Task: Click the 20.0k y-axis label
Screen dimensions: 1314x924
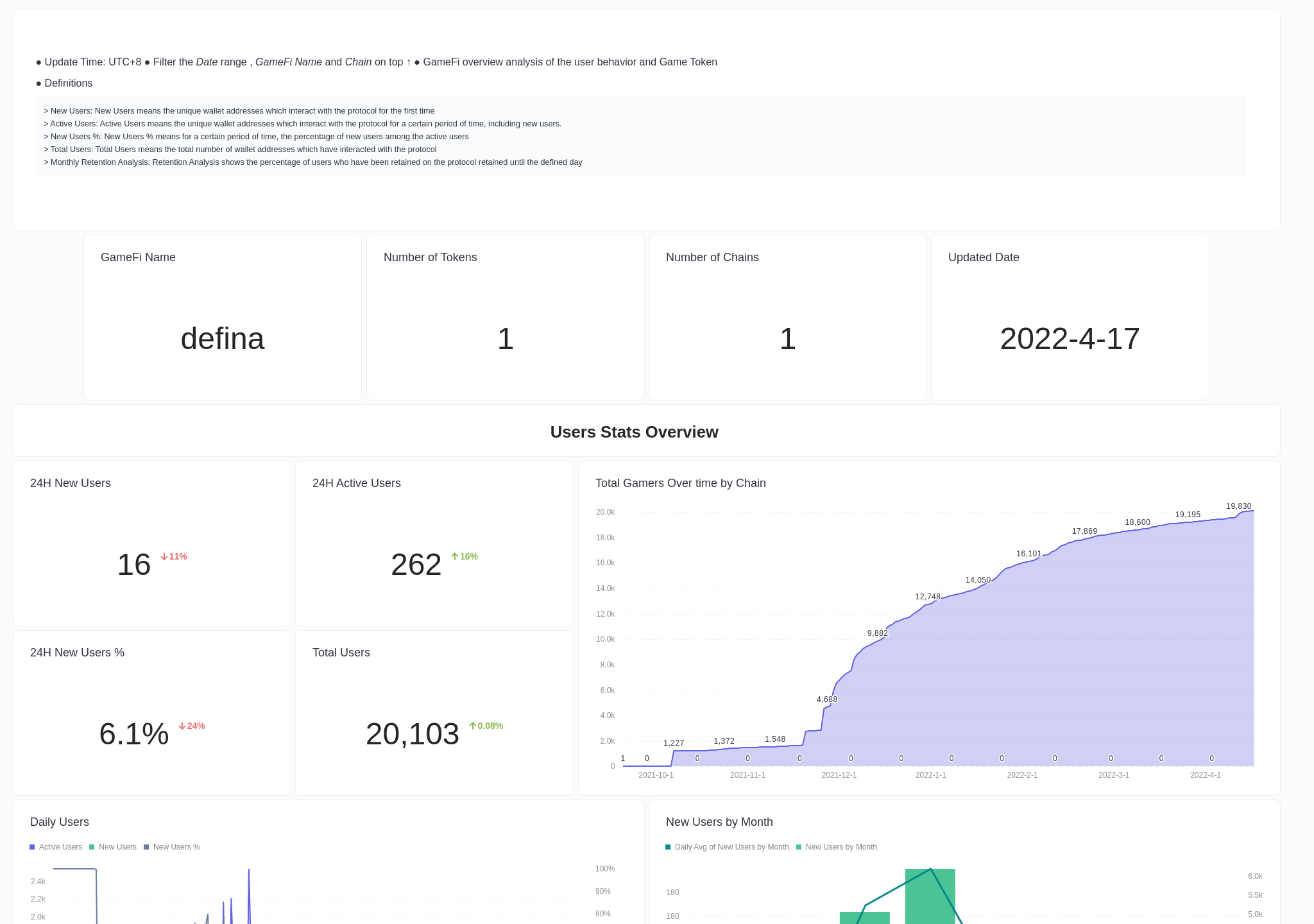Action: [x=605, y=512]
